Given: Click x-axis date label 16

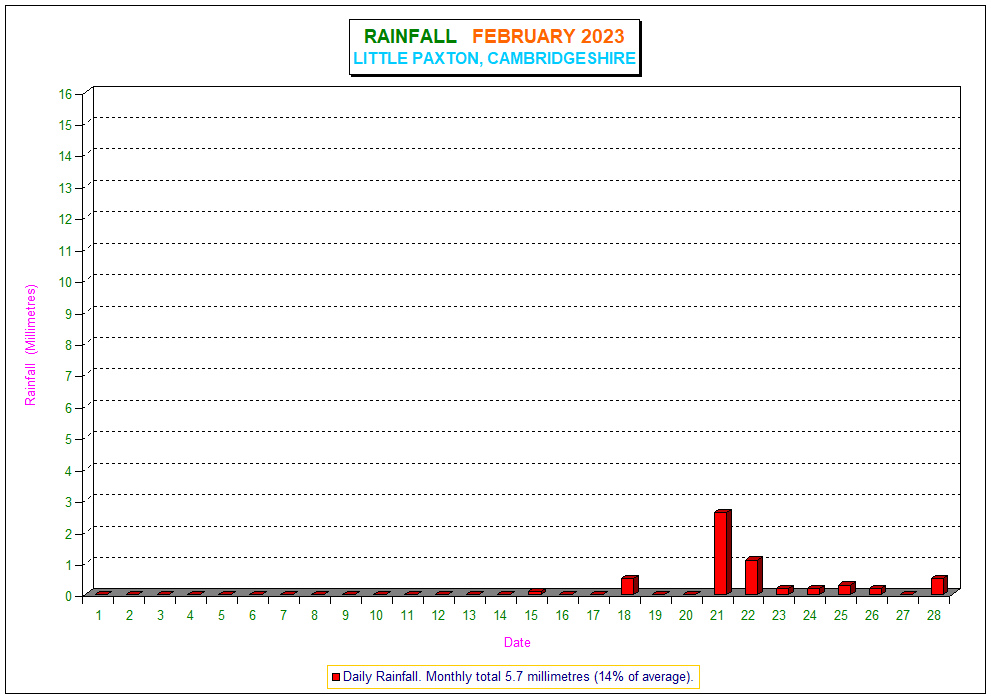Looking at the screenshot, I should pyautogui.click(x=562, y=616).
